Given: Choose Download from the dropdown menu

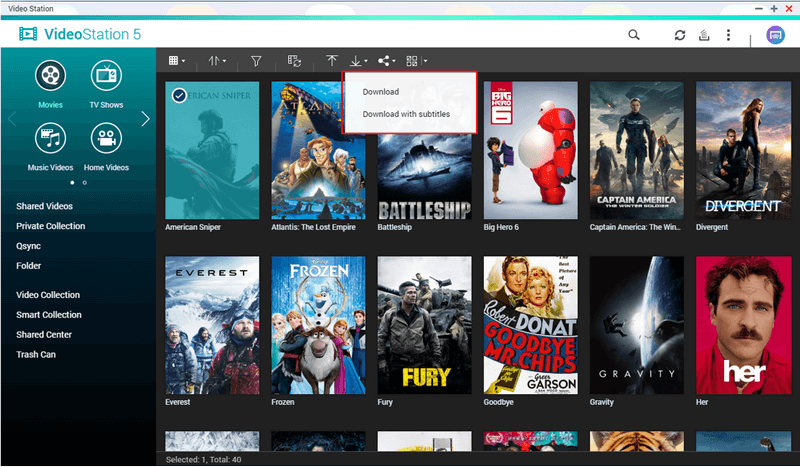Looking at the screenshot, I should click(381, 92).
